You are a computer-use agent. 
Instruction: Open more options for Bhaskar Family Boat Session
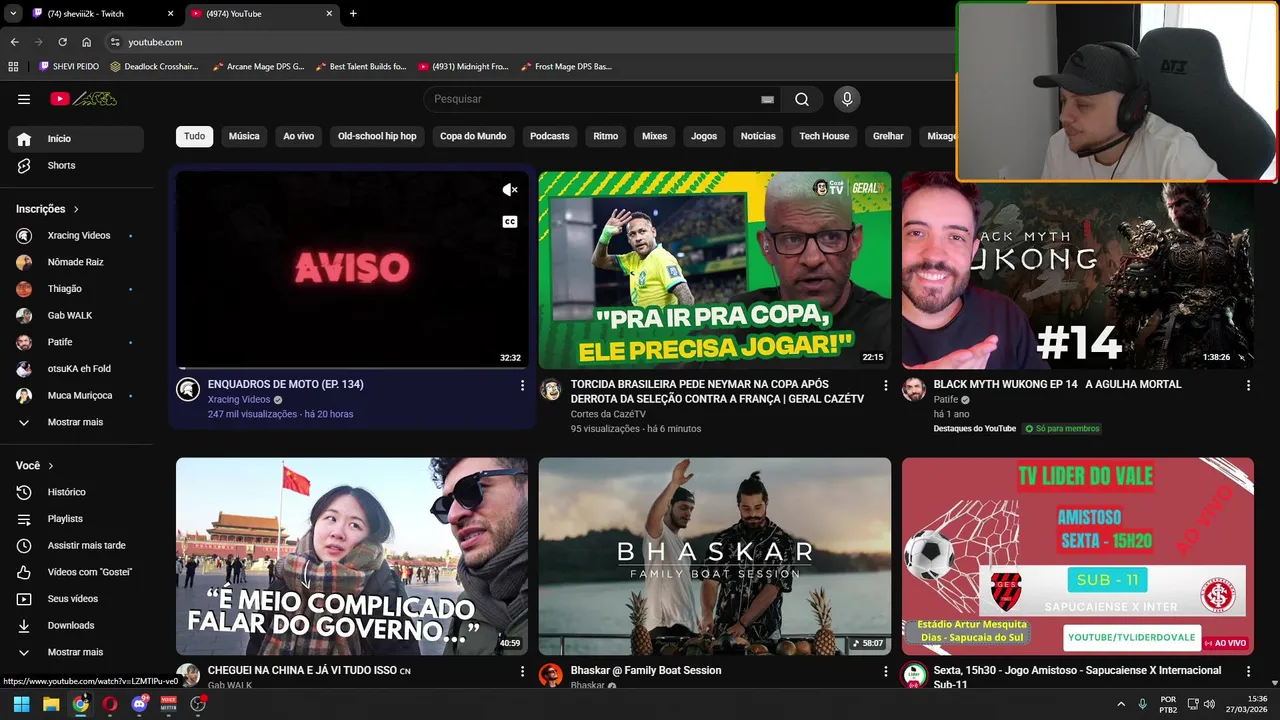(x=885, y=672)
